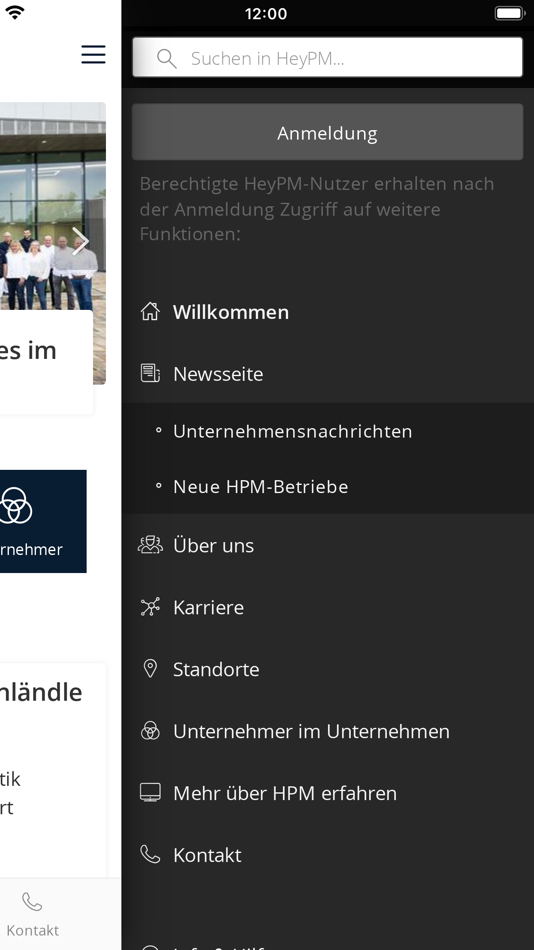Click the circles icon beside Unternehmer im Unternehmen
534x950 pixels.
tap(150, 731)
